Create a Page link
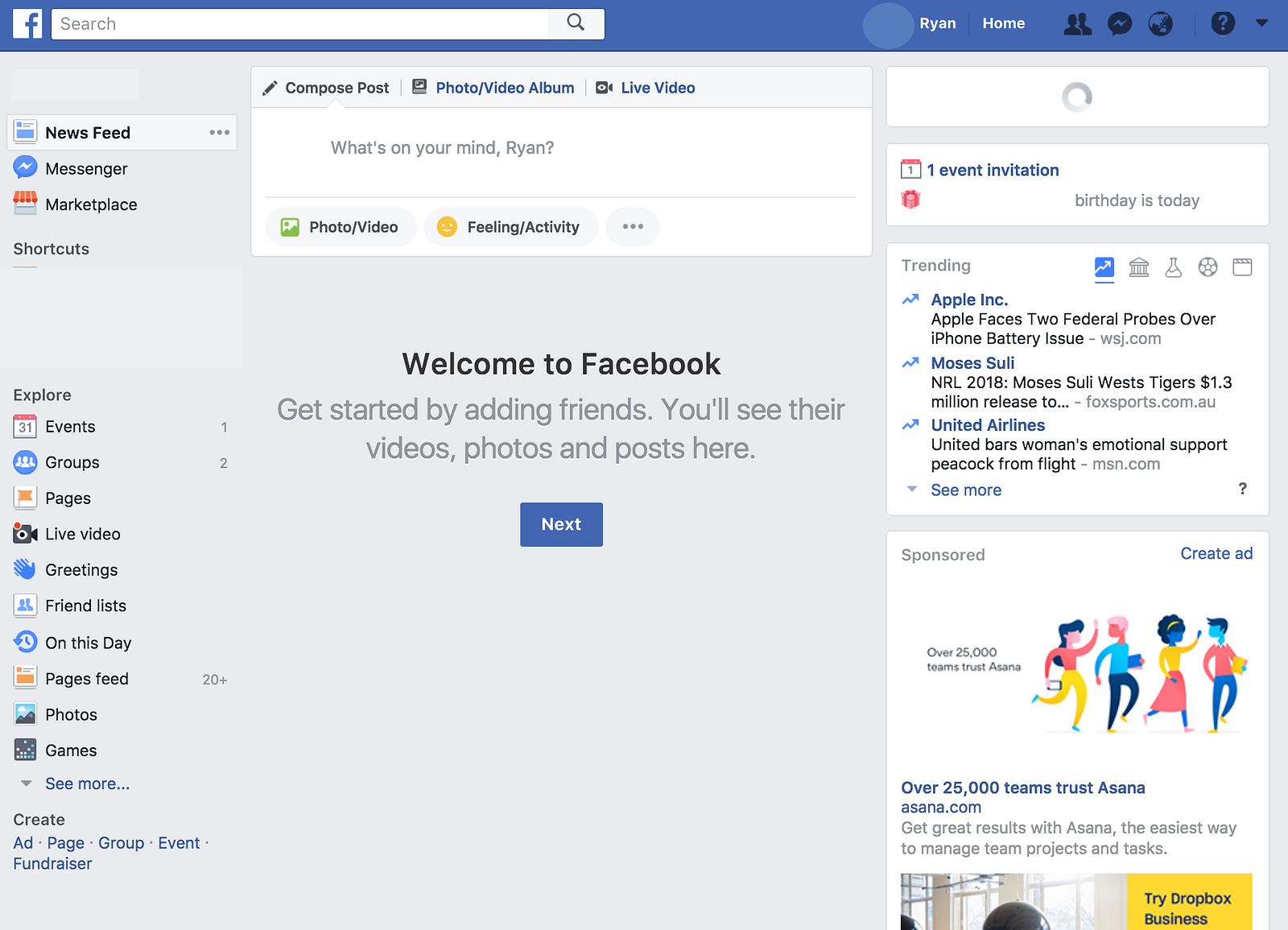This screenshot has height=930, width=1288. [65, 843]
